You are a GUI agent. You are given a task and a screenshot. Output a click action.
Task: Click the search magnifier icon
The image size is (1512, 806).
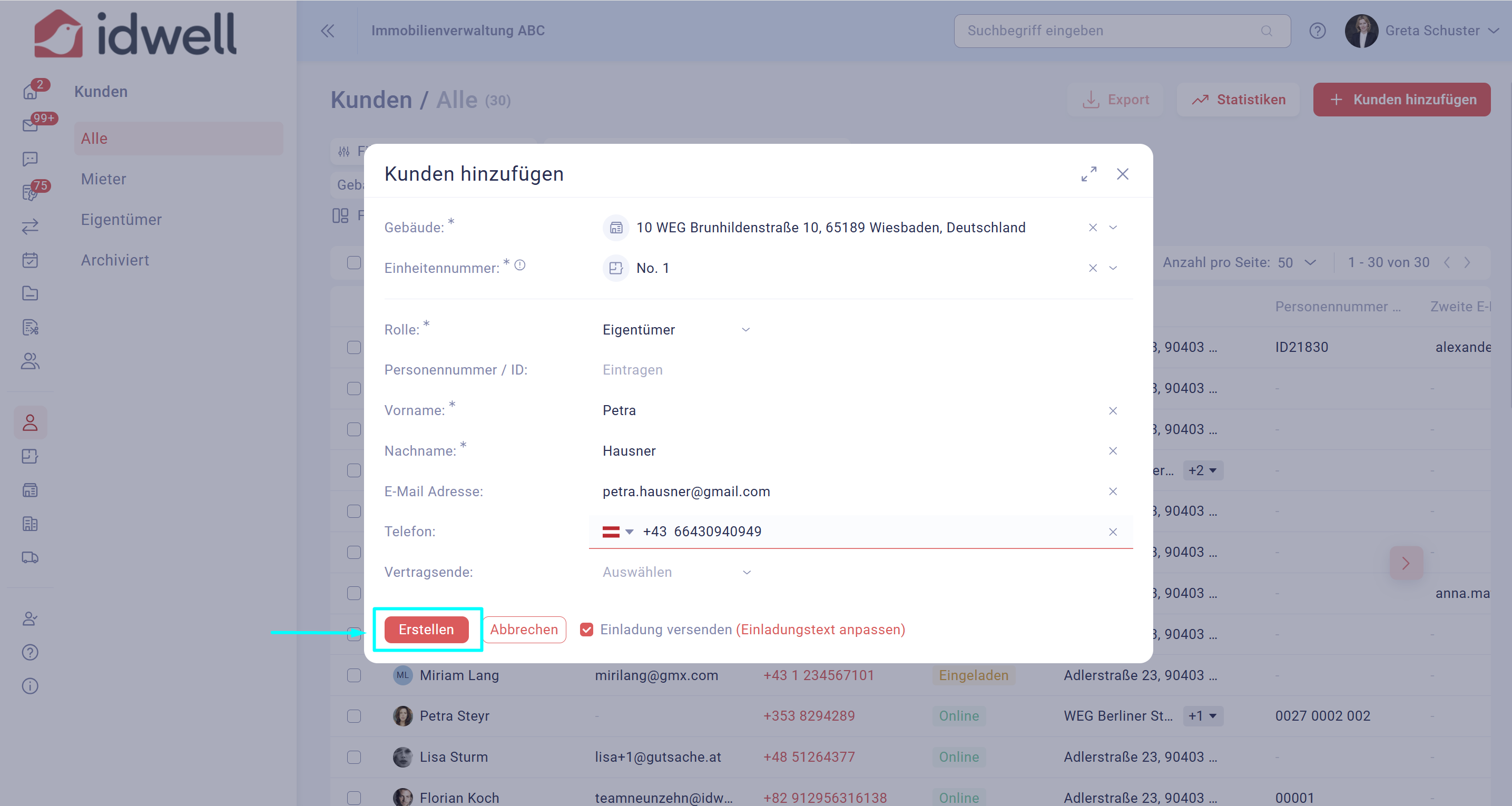click(1266, 31)
